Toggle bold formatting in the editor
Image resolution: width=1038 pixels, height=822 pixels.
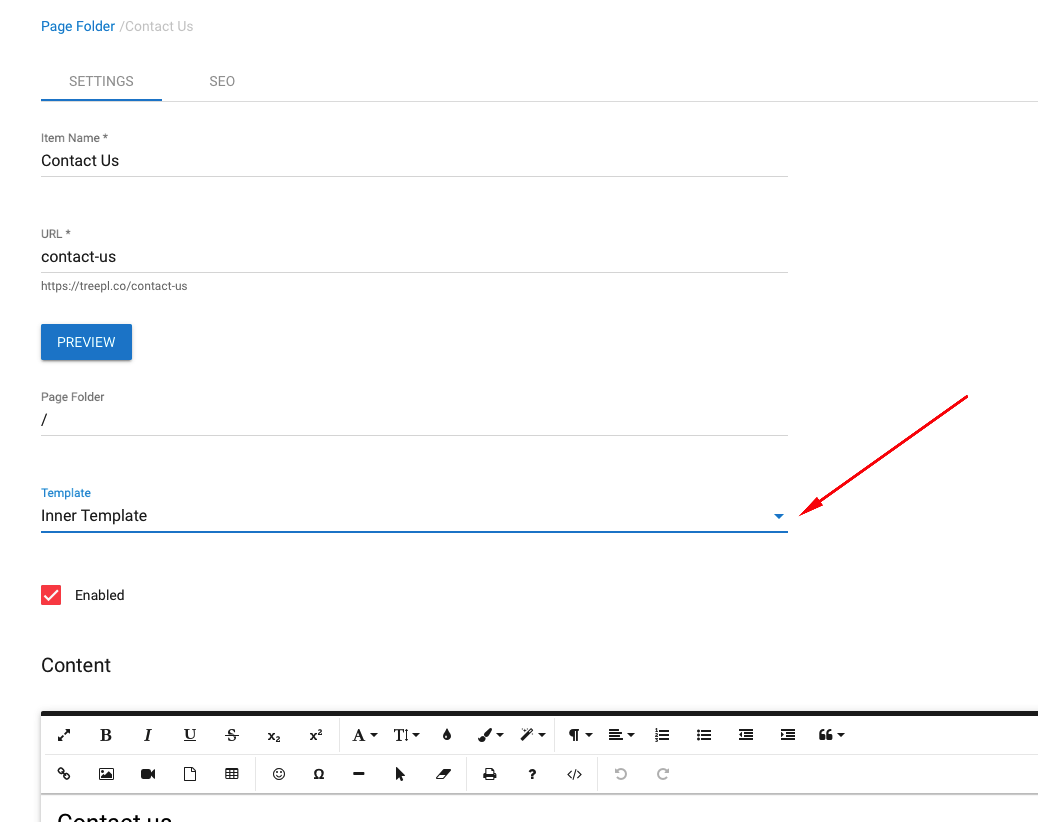tap(105, 735)
